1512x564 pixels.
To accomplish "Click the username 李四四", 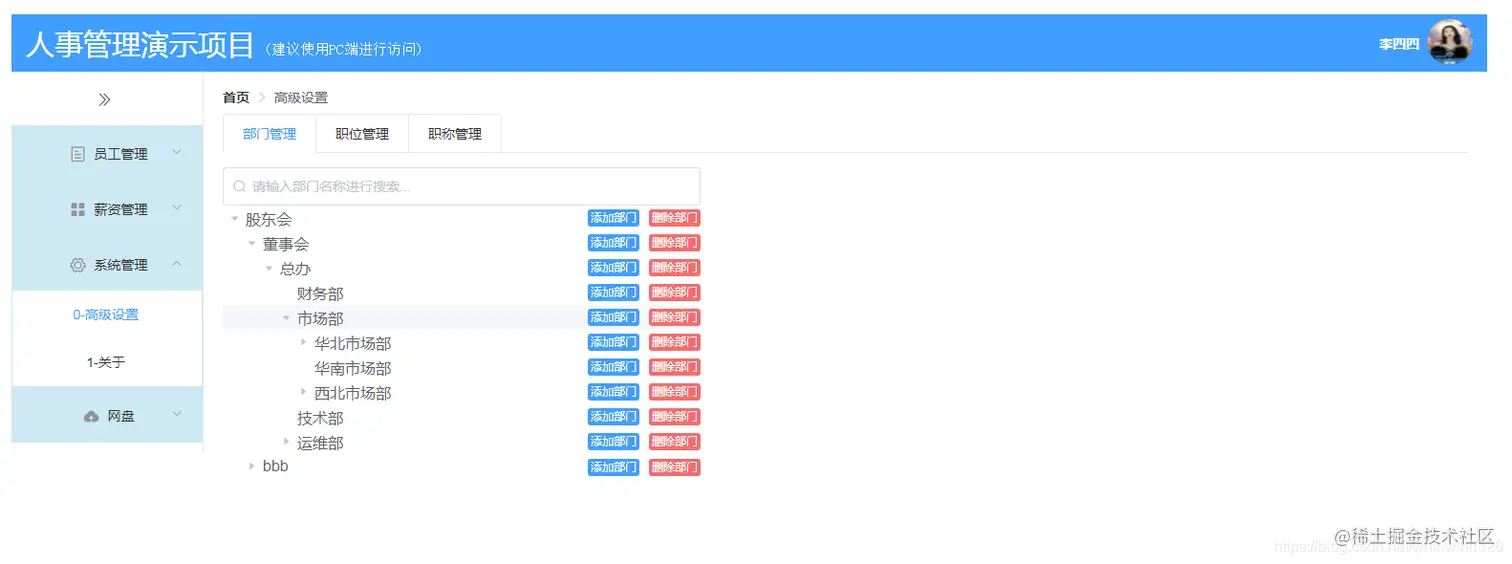I will (1399, 45).
